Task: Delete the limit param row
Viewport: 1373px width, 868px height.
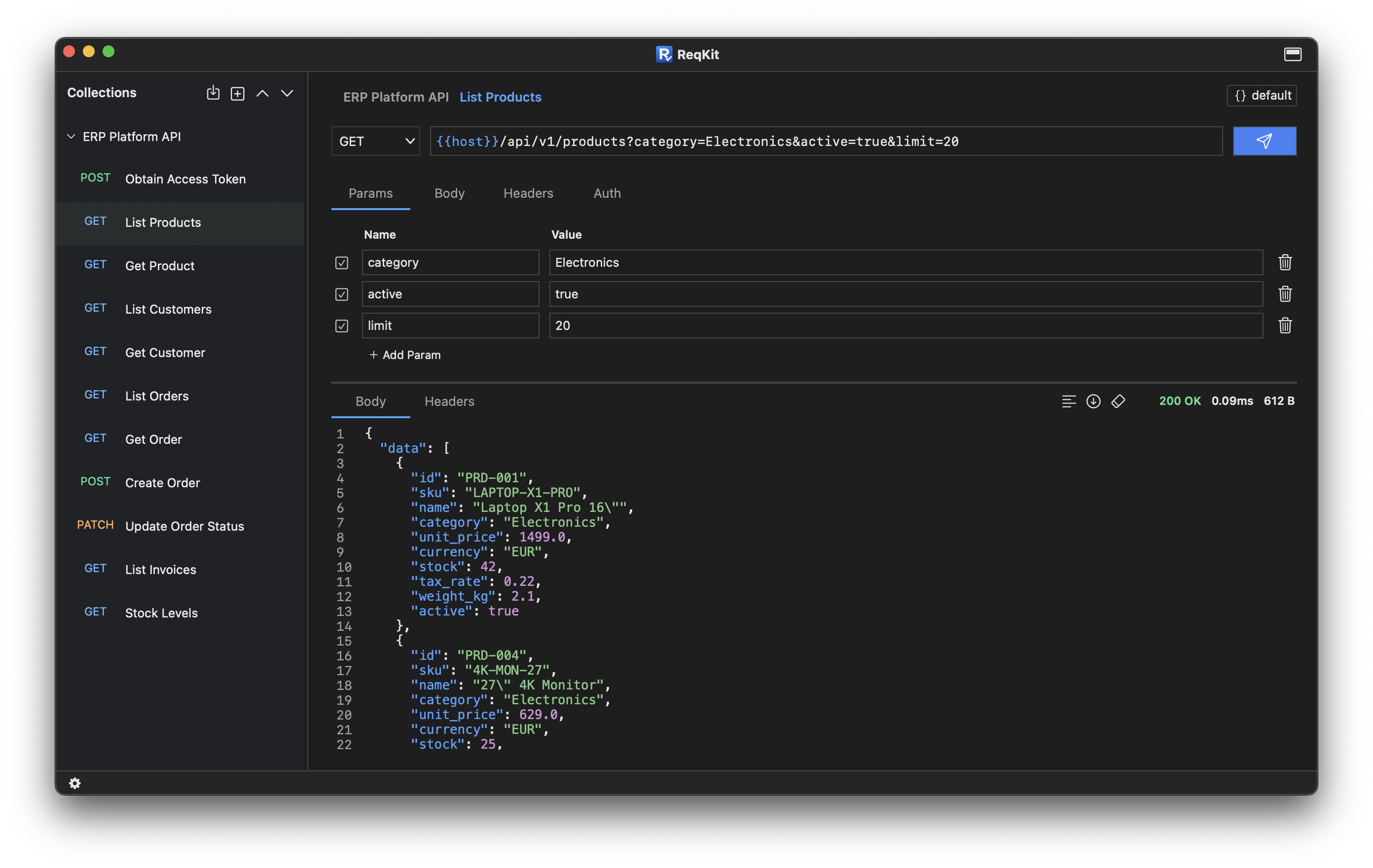Action: (x=1285, y=325)
